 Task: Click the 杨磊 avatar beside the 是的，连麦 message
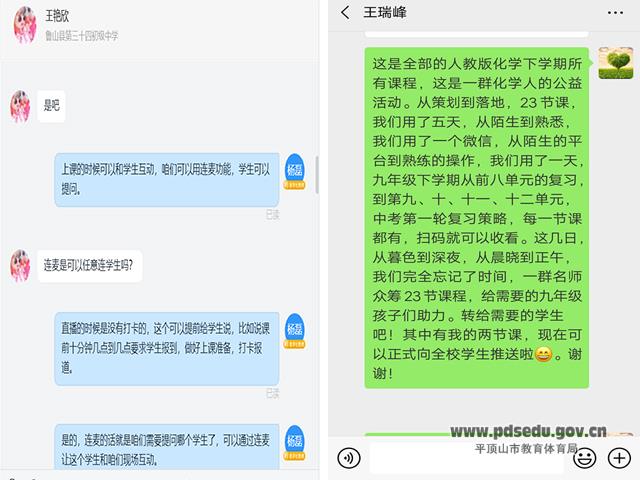coord(295,442)
